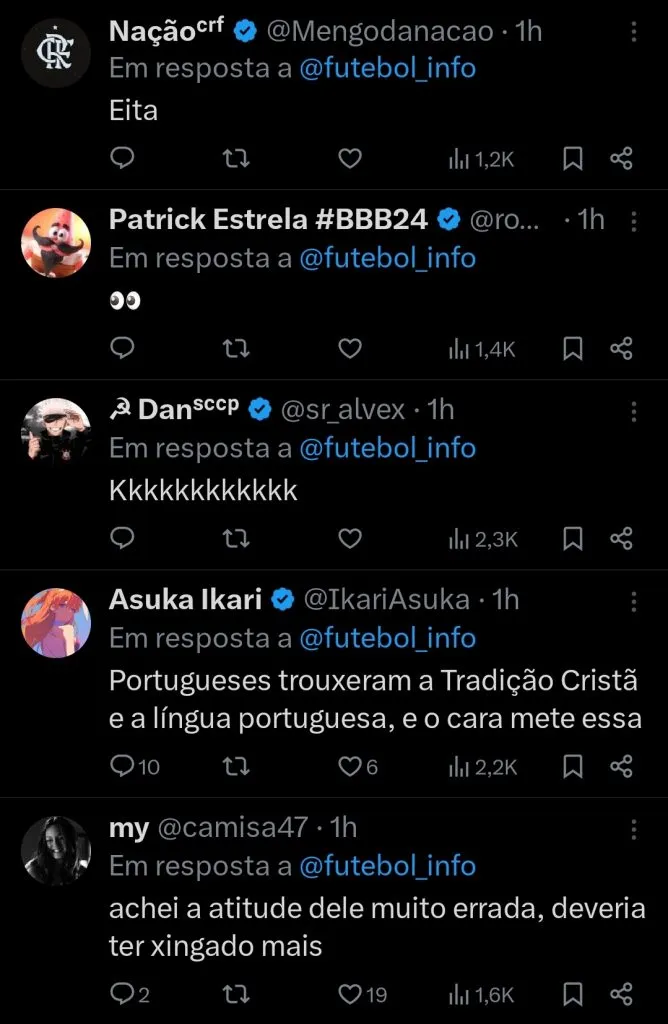Open more options on Nação's tweet
Image resolution: width=668 pixels, height=1024 pixels.
coord(633,32)
